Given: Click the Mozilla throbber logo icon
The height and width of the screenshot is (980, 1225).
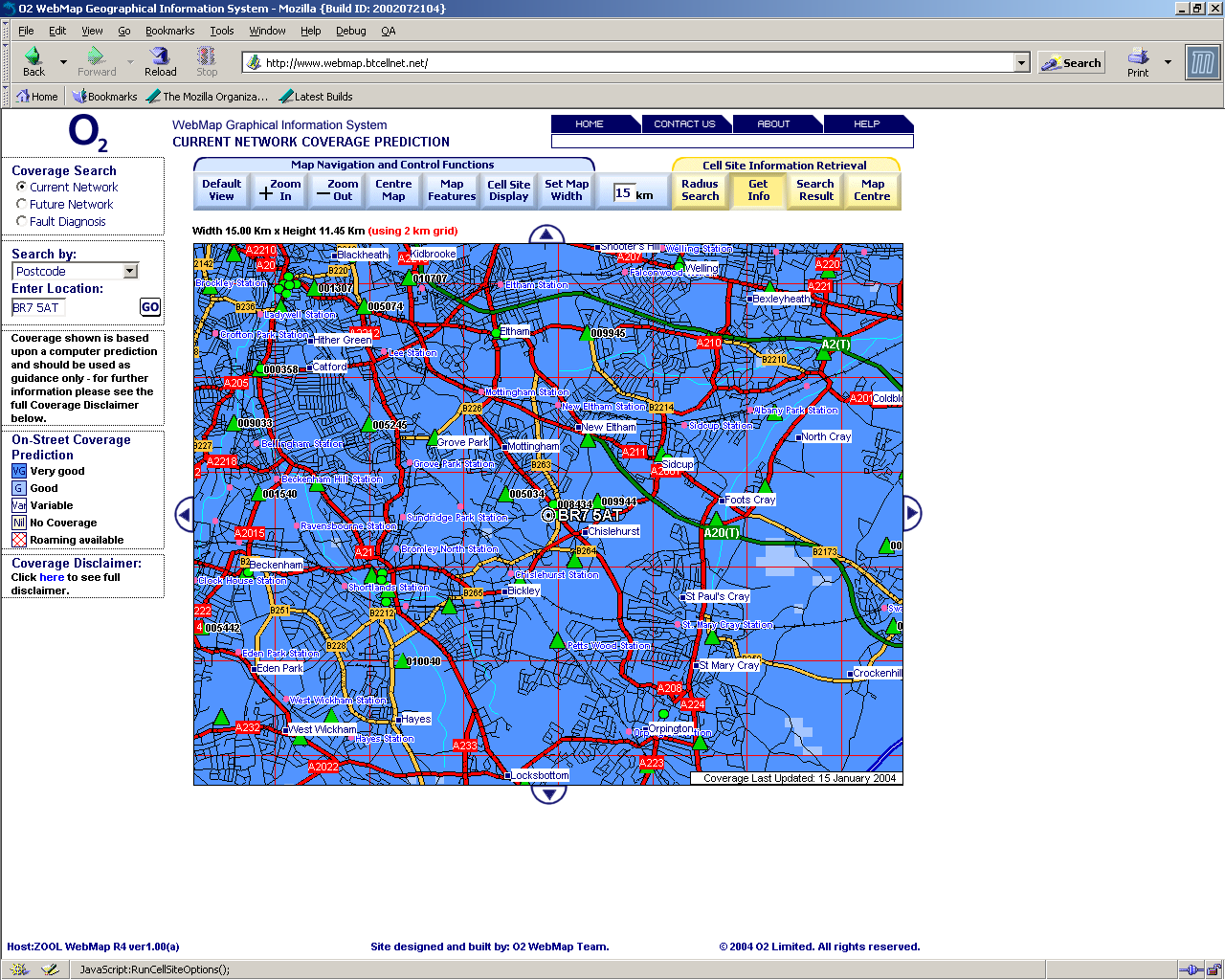Looking at the screenshot, I should pos(1202,63).
